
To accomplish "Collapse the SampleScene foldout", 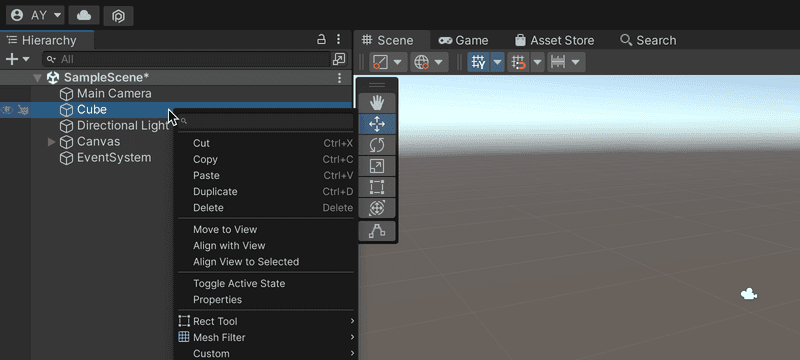I will (37, 78).
